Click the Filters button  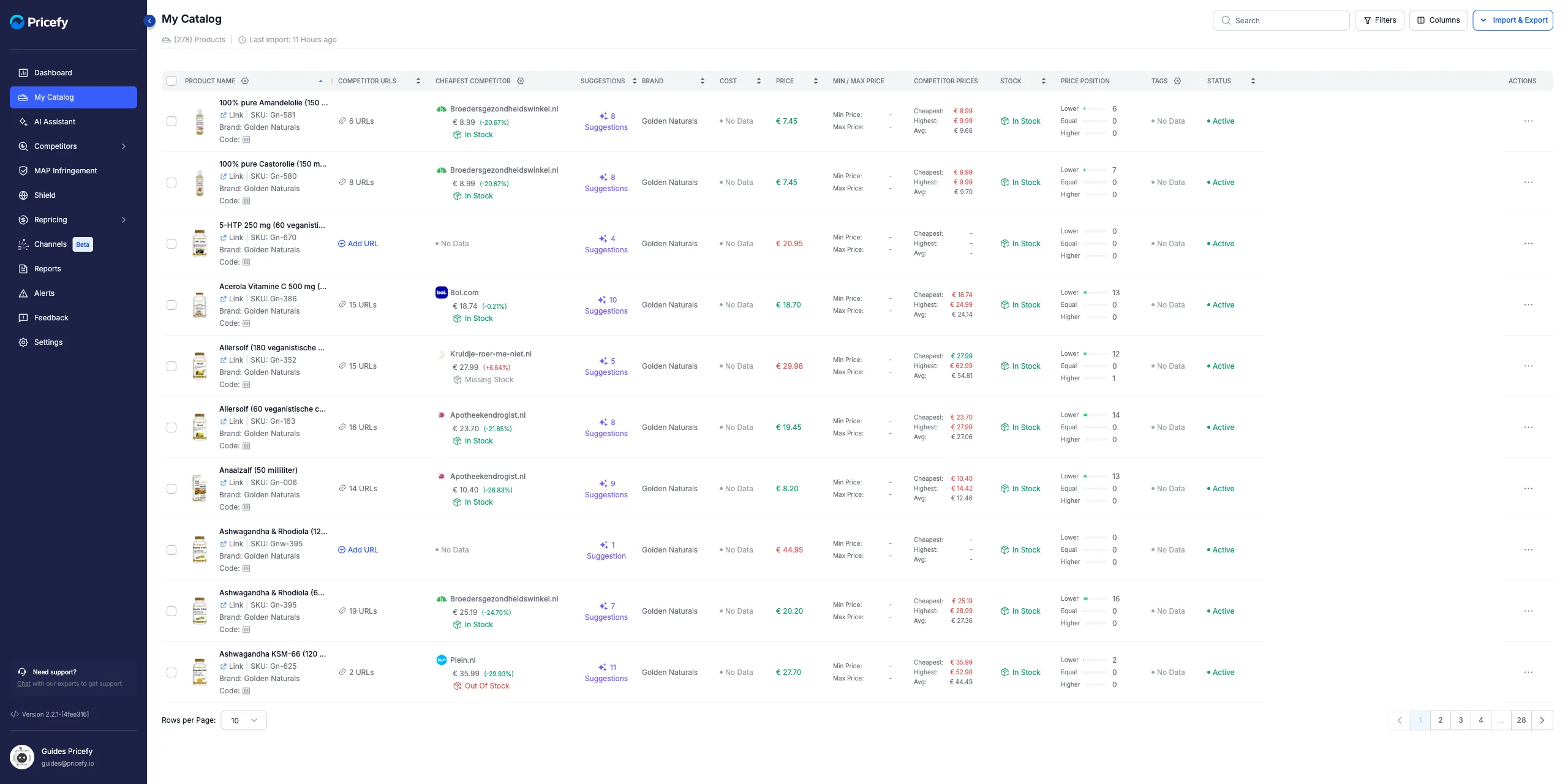[x=1379, y=20]
